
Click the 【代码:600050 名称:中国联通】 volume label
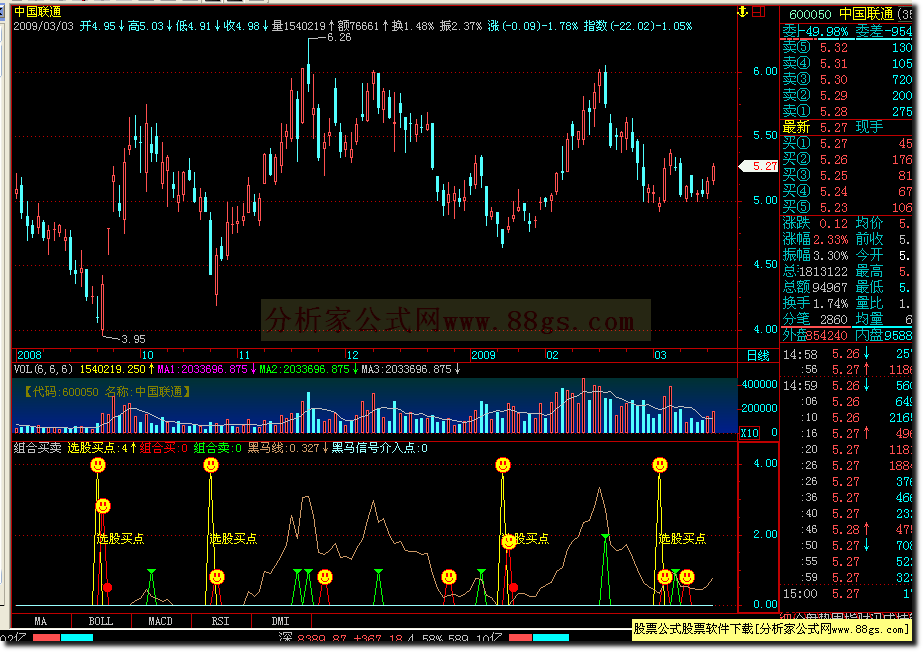point(107,393)
